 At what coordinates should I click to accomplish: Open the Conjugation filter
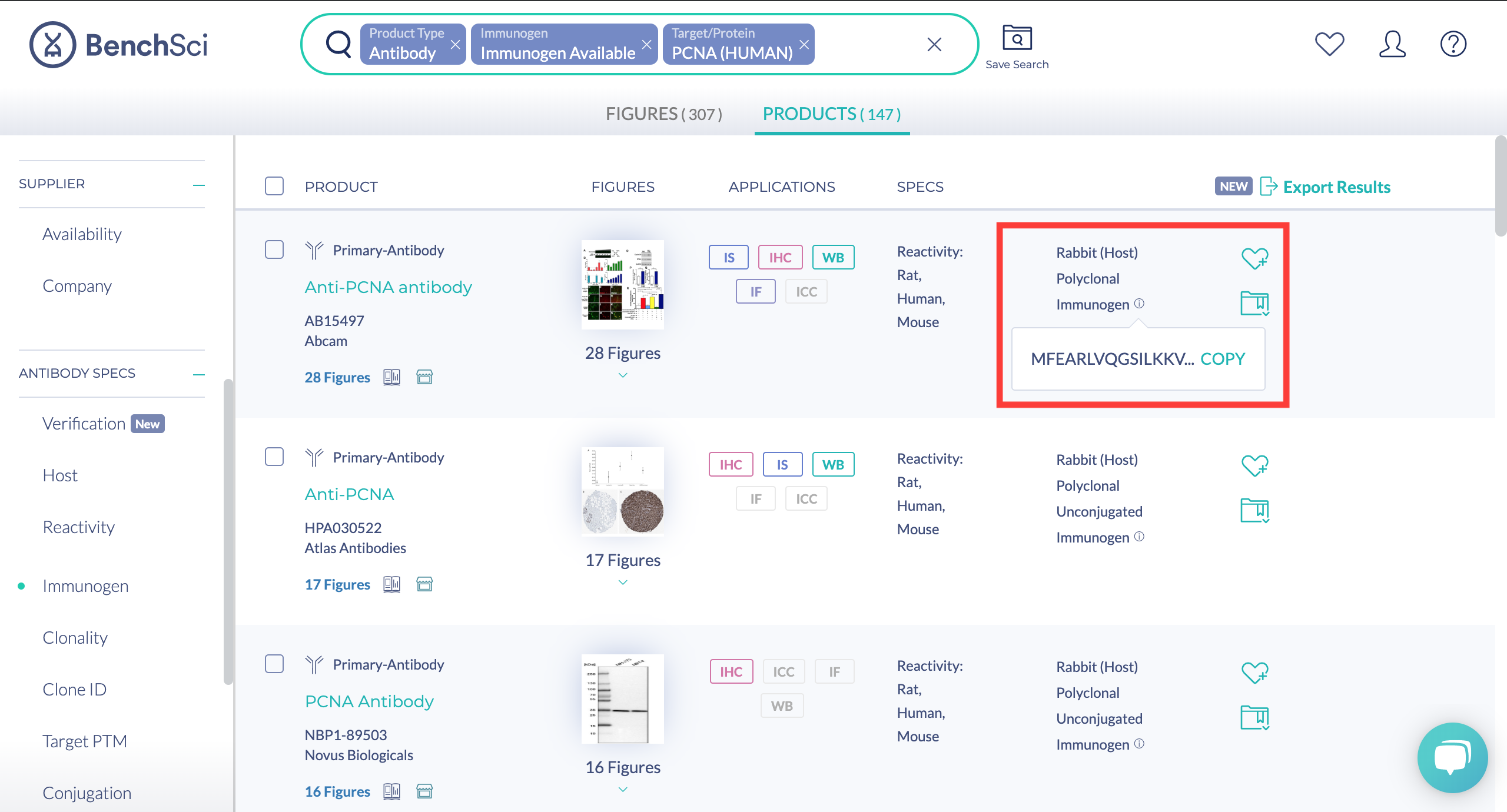[87, 793]
